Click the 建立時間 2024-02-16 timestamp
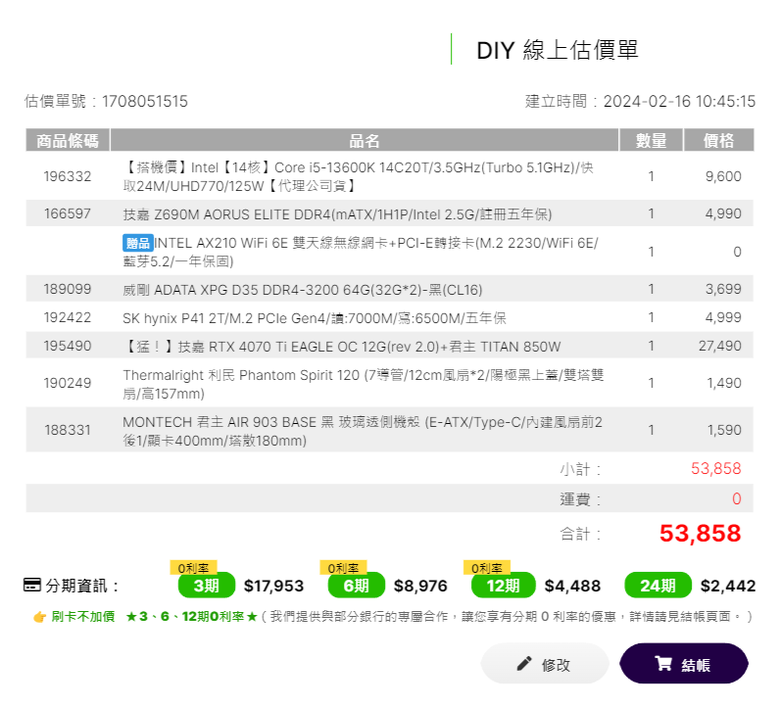The height and width of the screenshot is (707, 780). click(640, 101)
